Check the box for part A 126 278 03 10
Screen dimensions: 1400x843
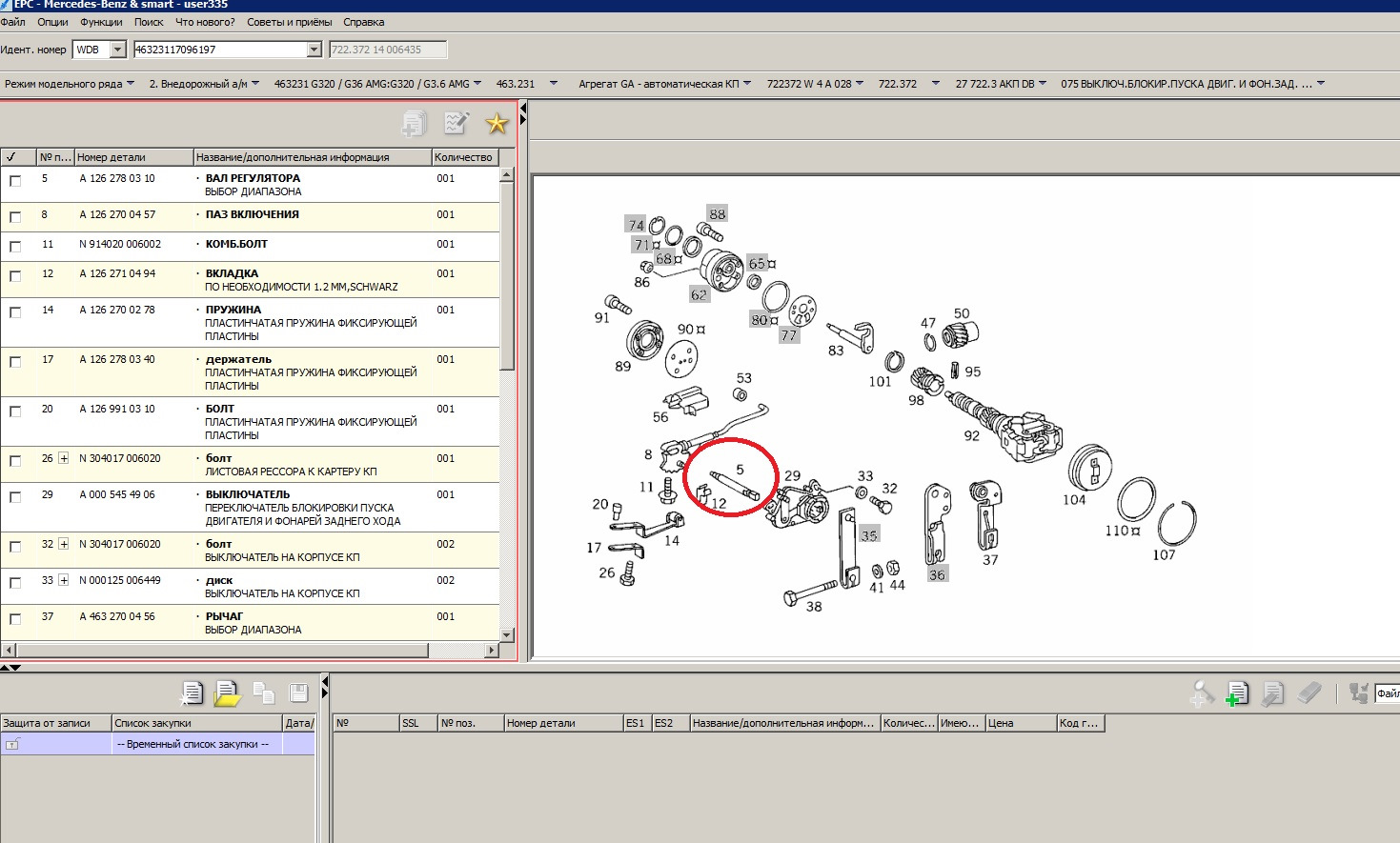tap(15, 181)
